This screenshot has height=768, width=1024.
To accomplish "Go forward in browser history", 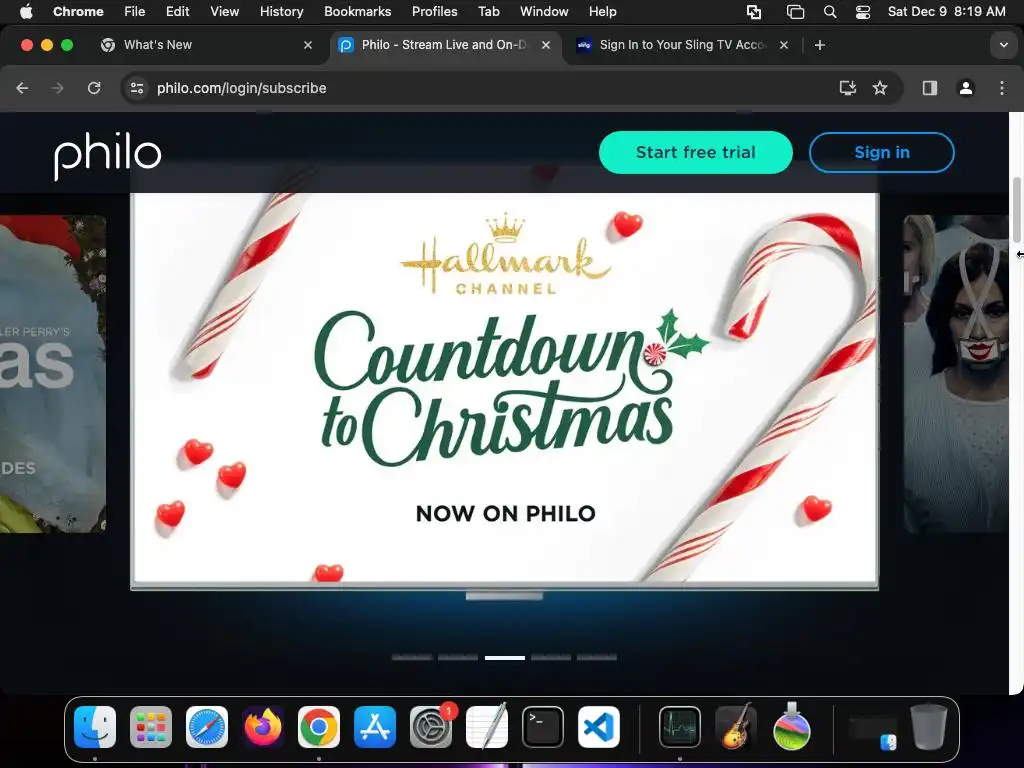I will coord(57,88).
